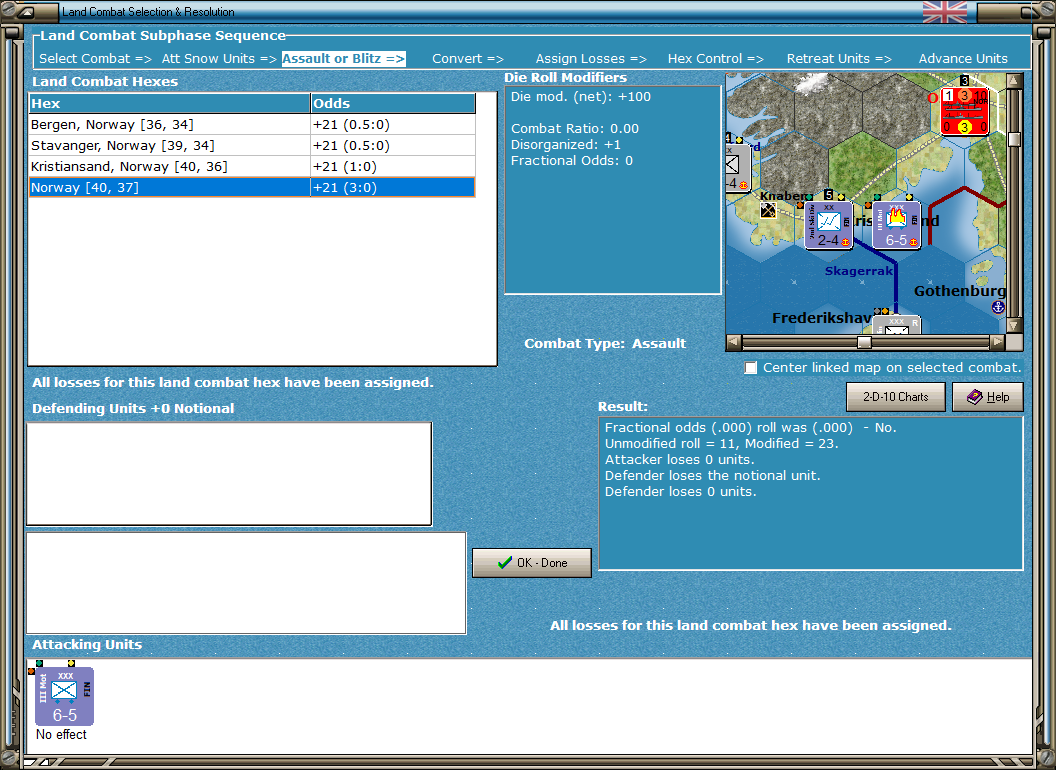1056x770 pixels.
Task: Enable Center linked map on selected combat
Action: tap(751, 368)
